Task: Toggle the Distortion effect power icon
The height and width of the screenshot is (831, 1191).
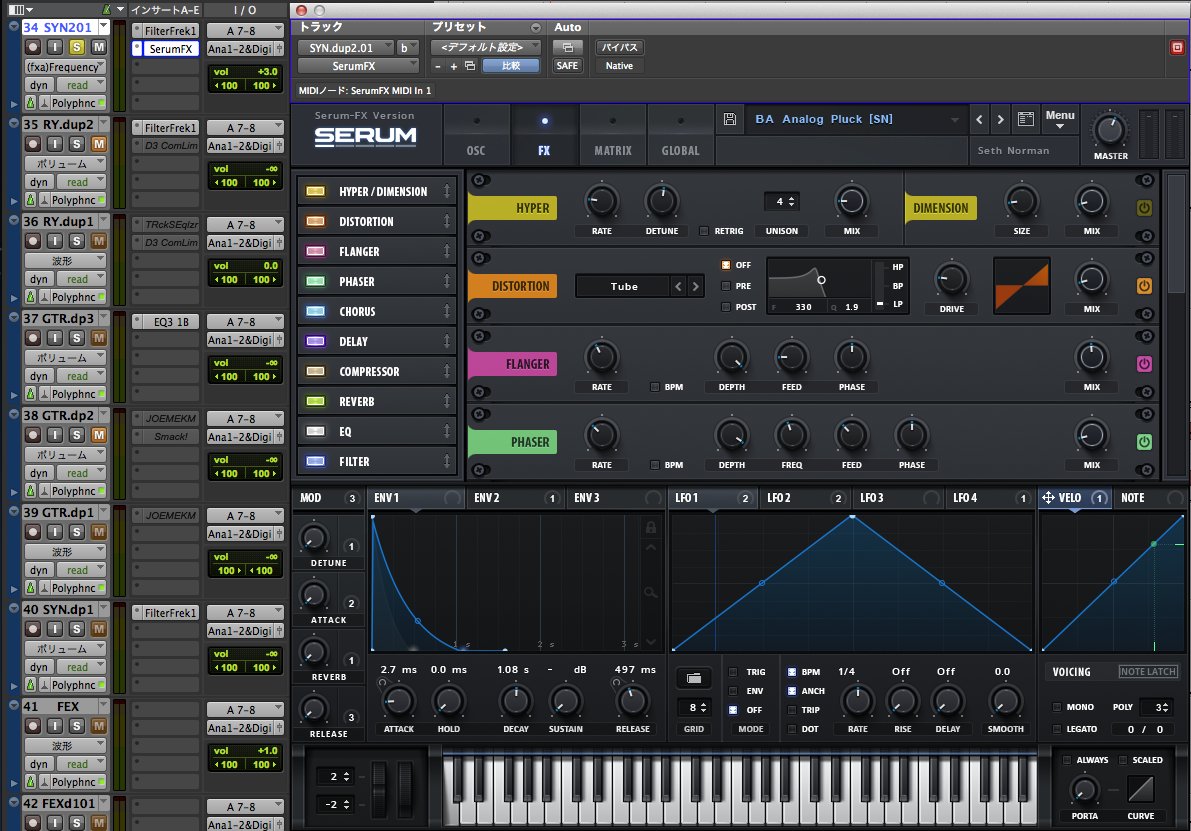Action: 1144,286
